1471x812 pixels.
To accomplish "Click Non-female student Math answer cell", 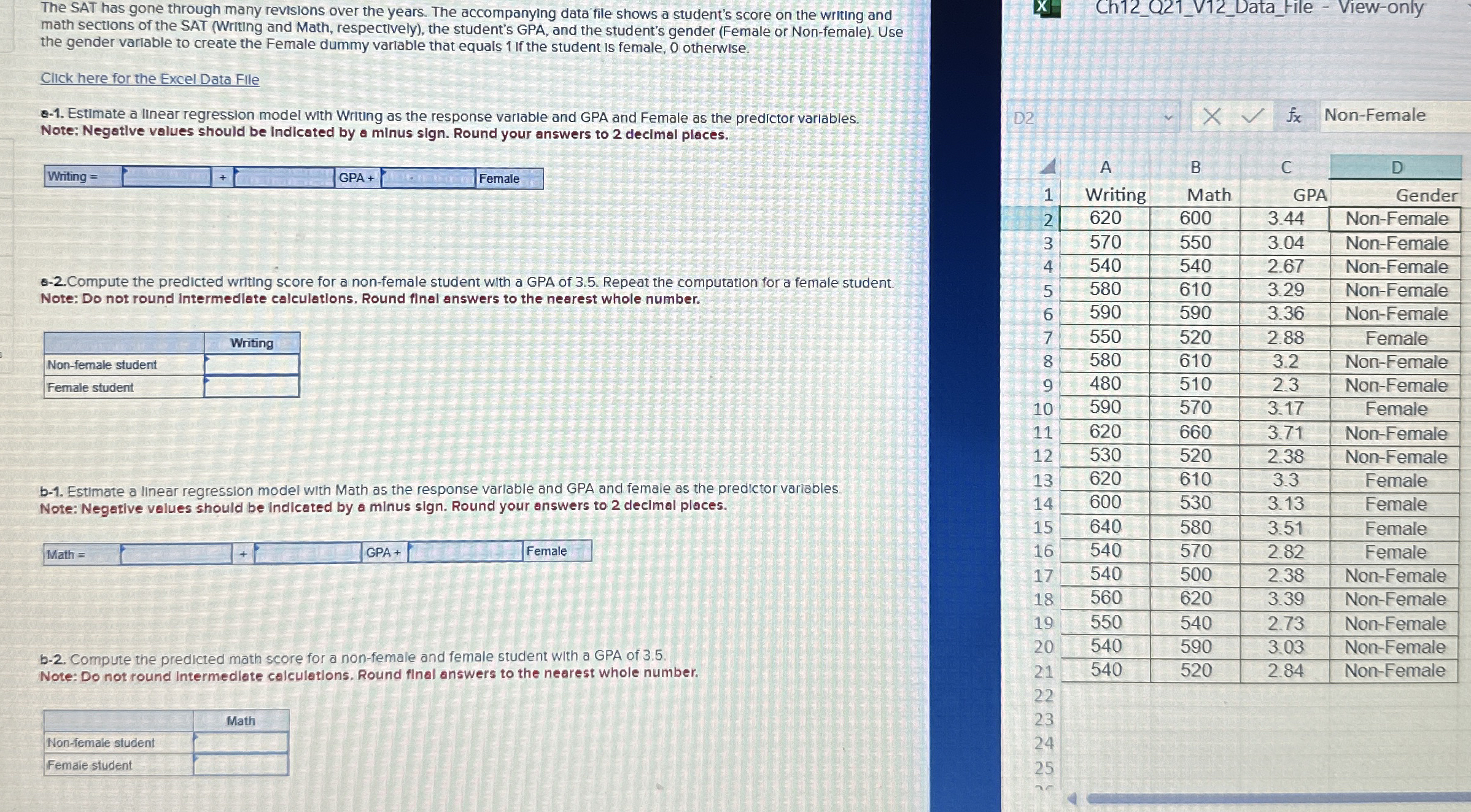I will tap(241, 743).
